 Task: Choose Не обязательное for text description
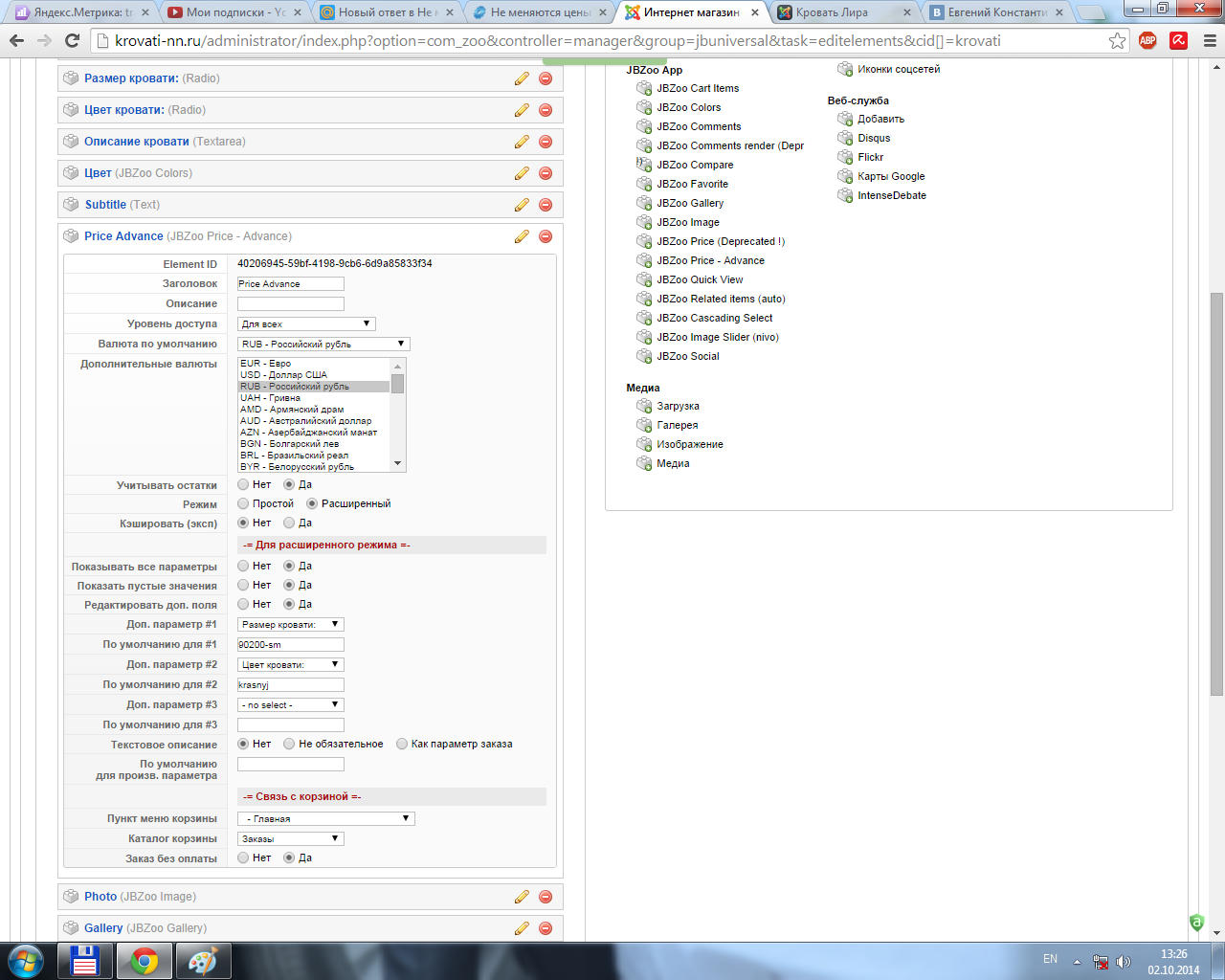[289, 744]
